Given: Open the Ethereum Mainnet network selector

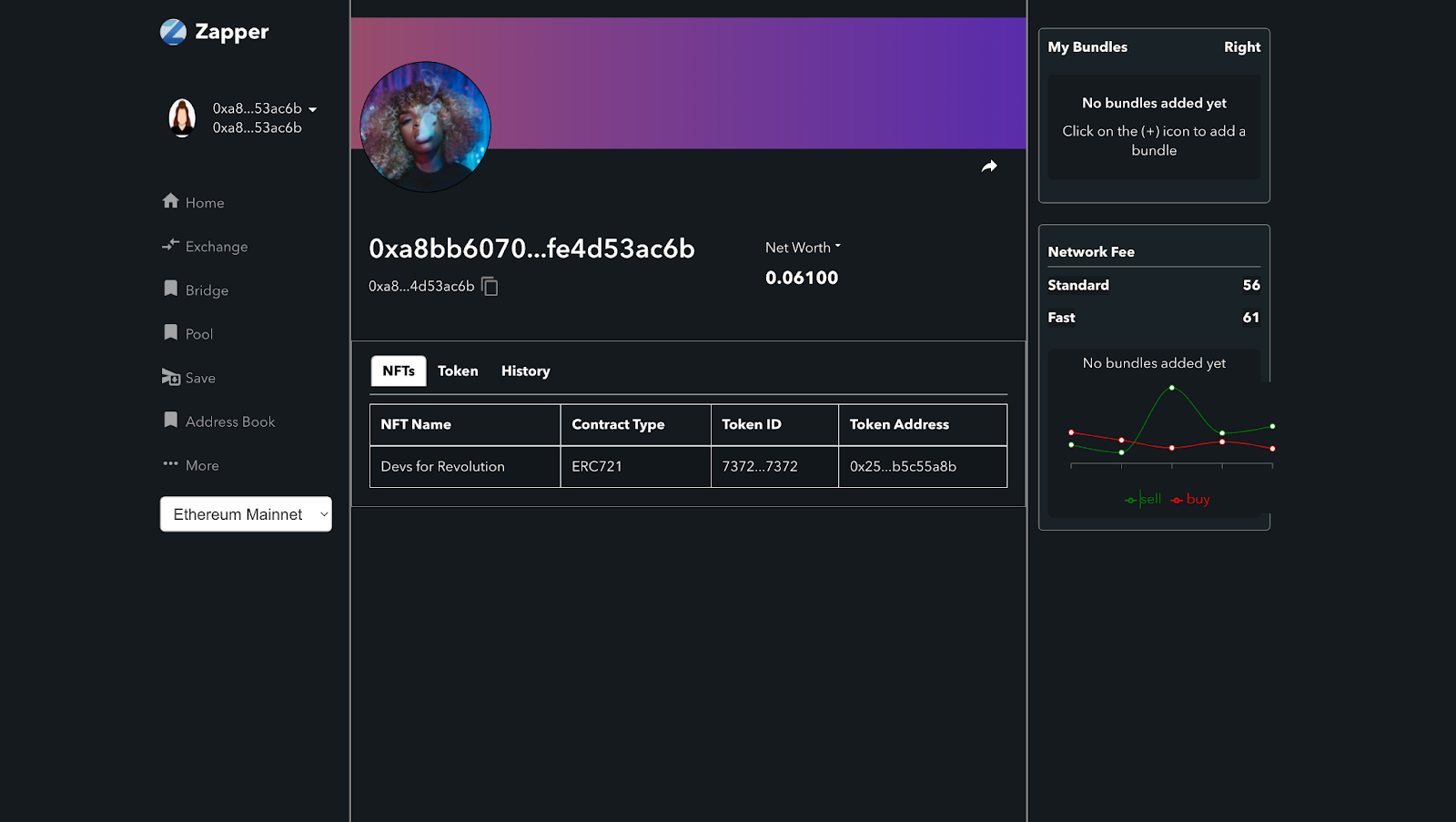Looking at the screenshot, I should (x=245, y=513).
